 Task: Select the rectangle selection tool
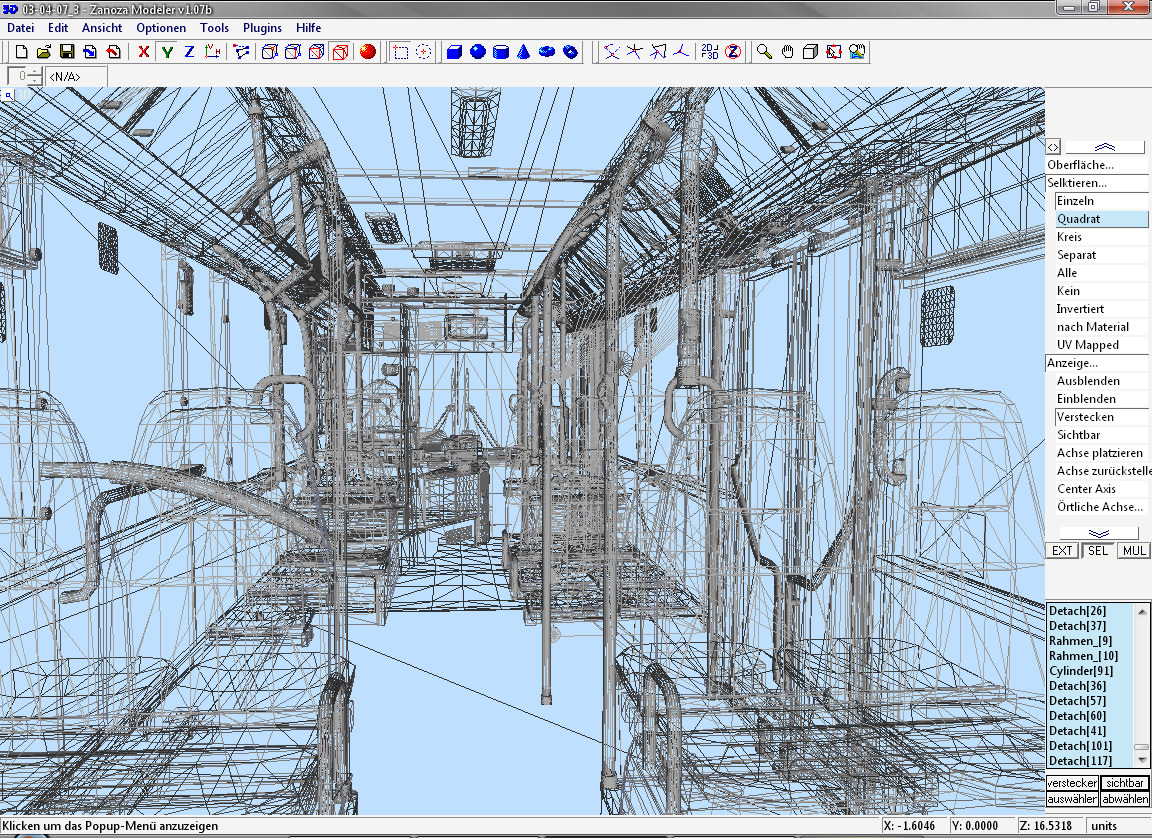click(x=400, y=51)
